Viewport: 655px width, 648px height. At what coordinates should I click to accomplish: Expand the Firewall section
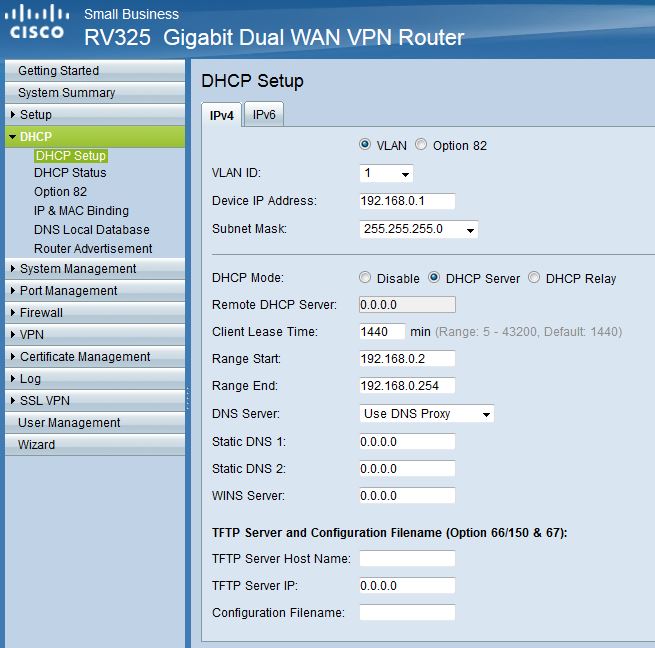pyautogui.click(x=95, y=313)
